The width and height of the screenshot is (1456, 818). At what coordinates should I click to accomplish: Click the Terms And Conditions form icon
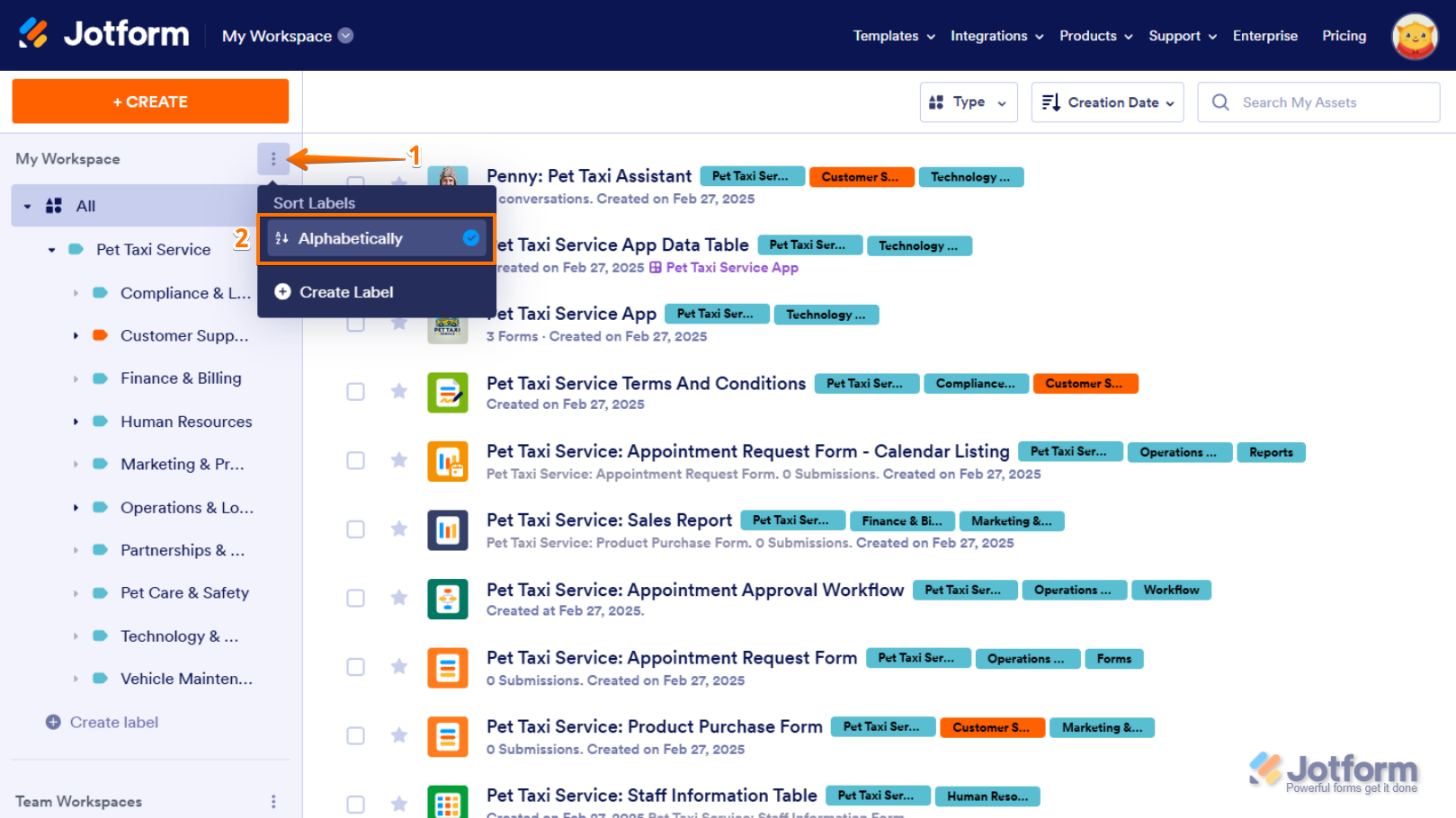coord(447,392)
